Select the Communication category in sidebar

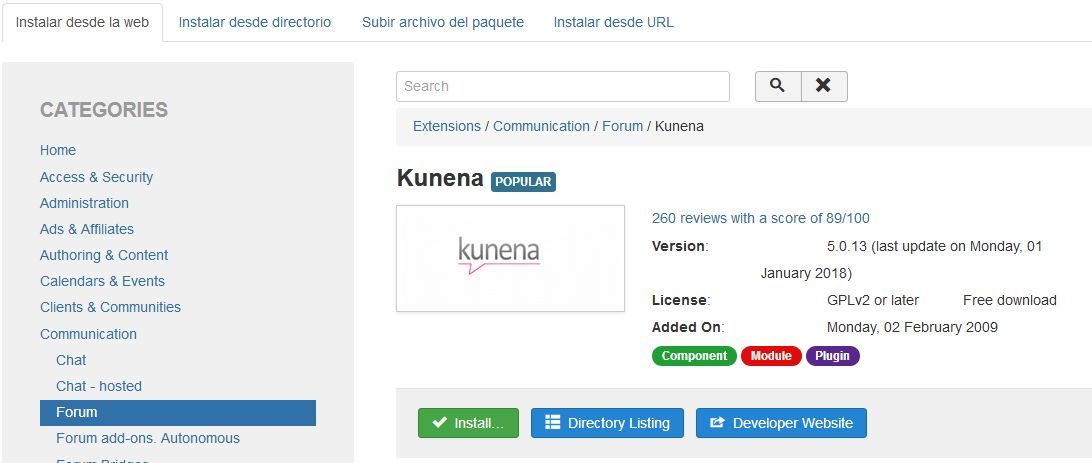point(88,334)
